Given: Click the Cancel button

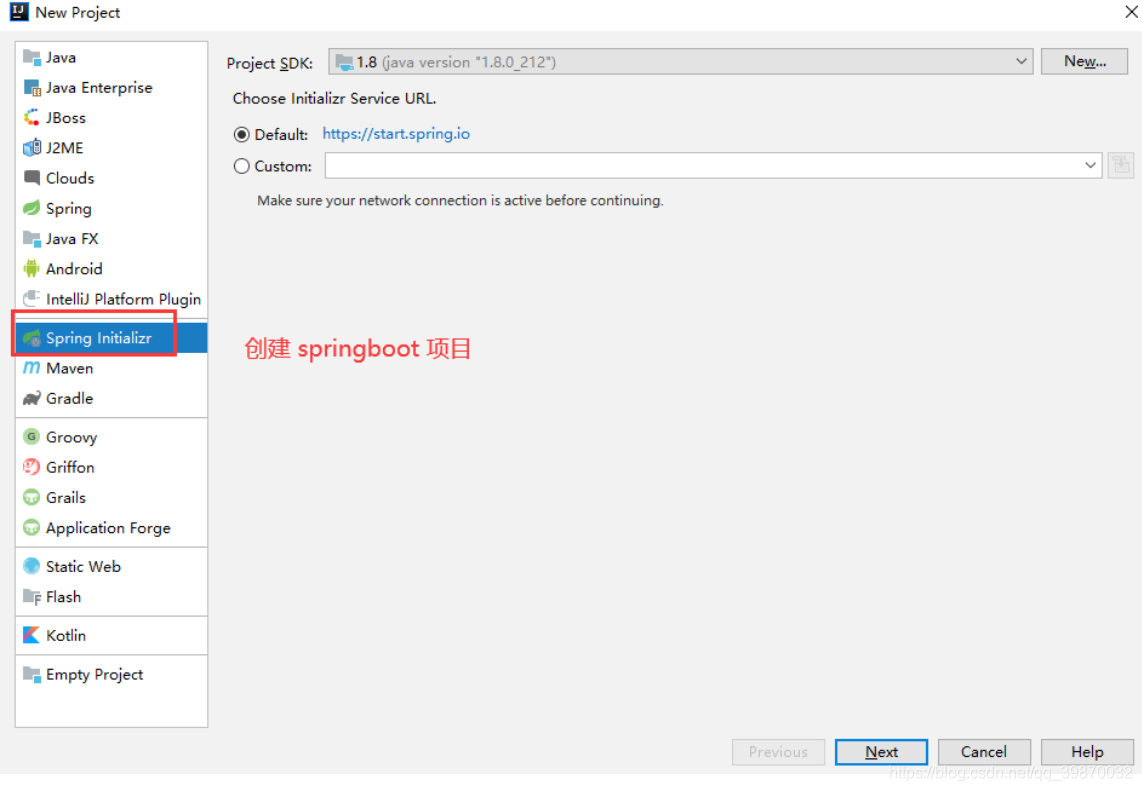Looking at the screenshot, I should (x=984, y=752).
